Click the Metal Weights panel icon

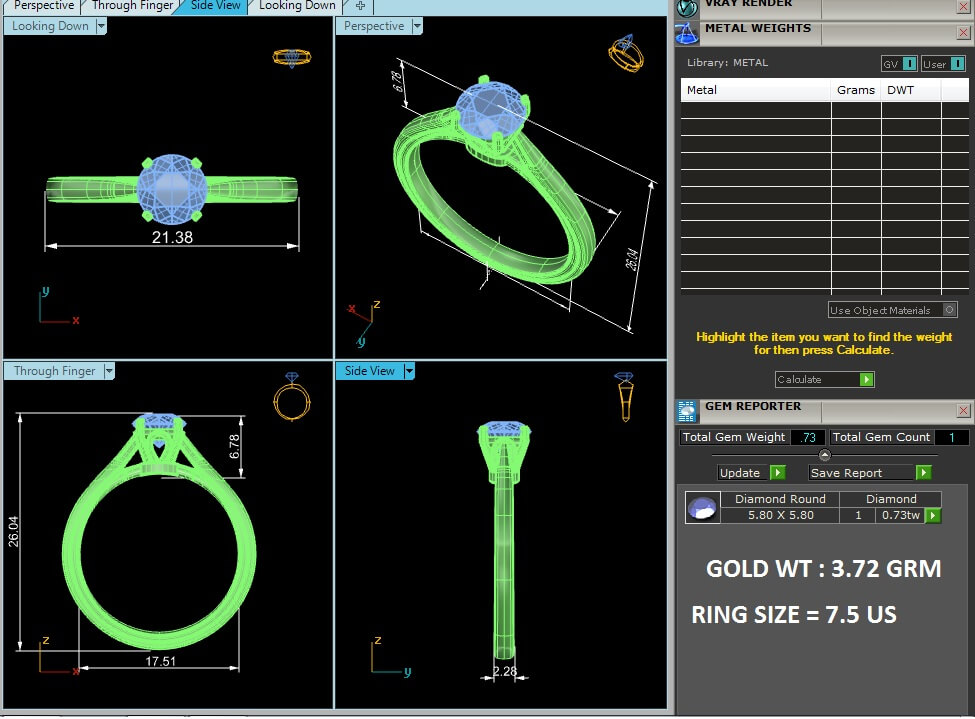[687, 33]
